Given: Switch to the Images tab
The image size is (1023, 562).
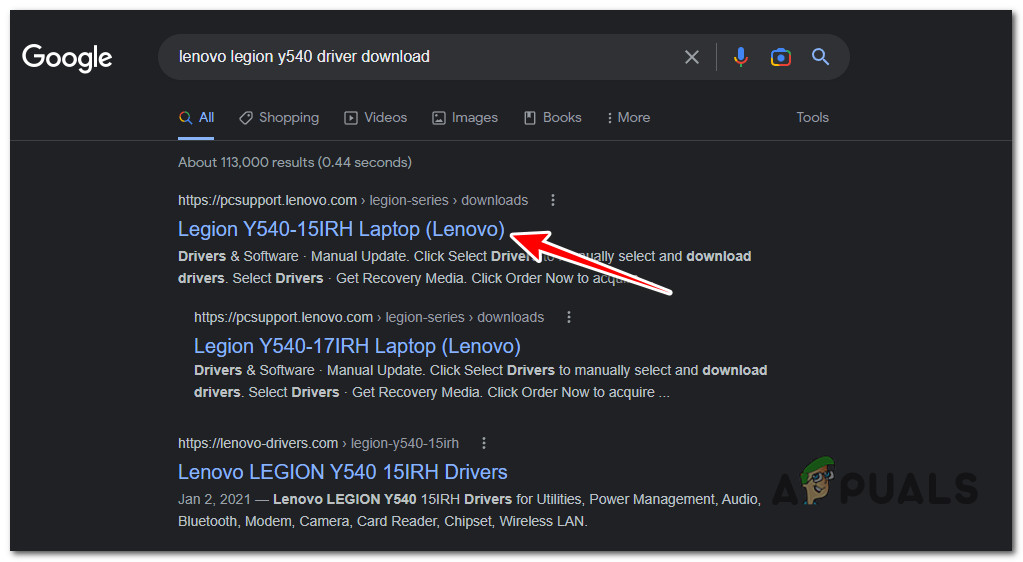Looking at the screenshot, I should click(465, 117).
